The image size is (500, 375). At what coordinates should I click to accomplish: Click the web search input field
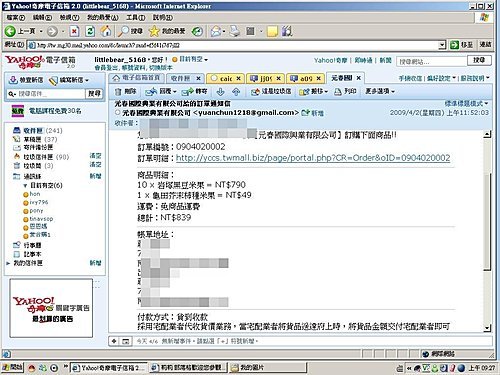click(431, 61)
